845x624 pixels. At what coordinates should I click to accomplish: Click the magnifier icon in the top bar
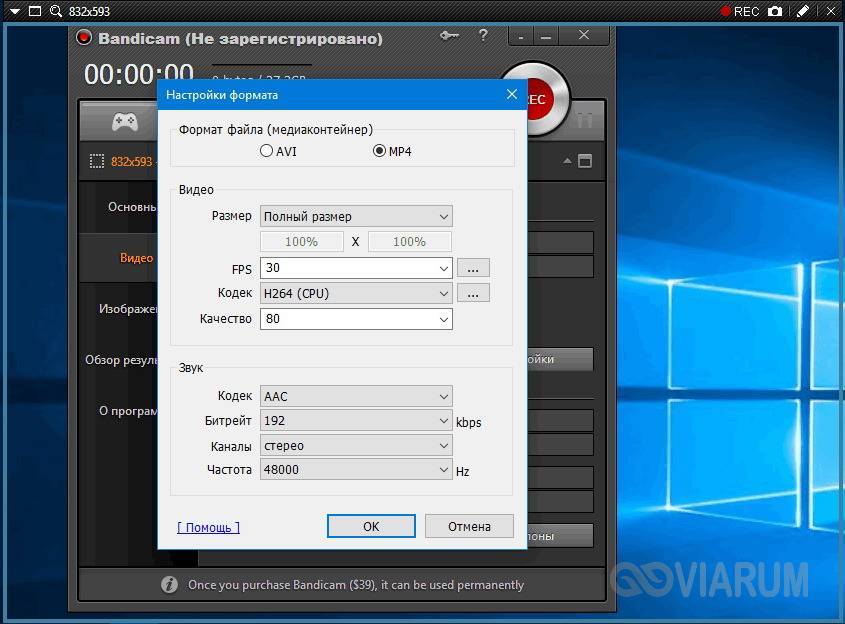point(56,11)
